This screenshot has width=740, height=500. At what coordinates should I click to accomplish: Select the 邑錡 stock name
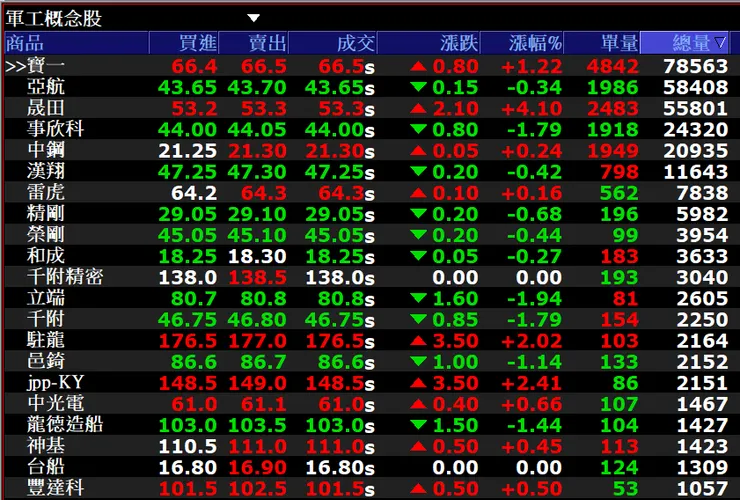pyautogui.click(x=46, y=361)
